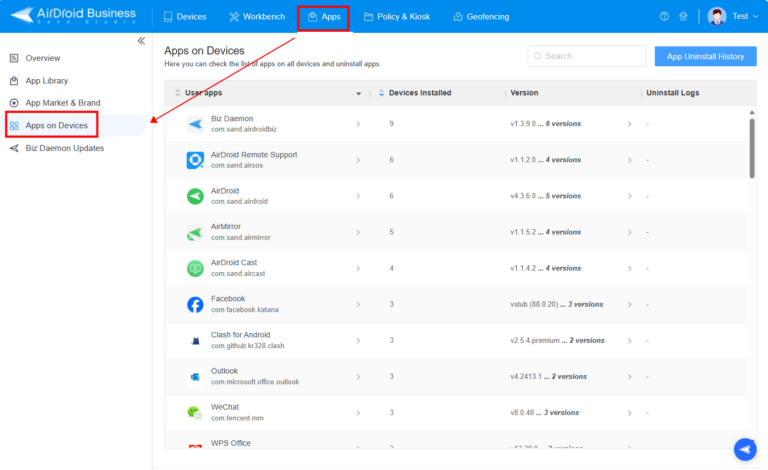768x470 pixels.
Task: Click the App Uninstall History button
Action: pyautogui.click(x=705, y=56)
